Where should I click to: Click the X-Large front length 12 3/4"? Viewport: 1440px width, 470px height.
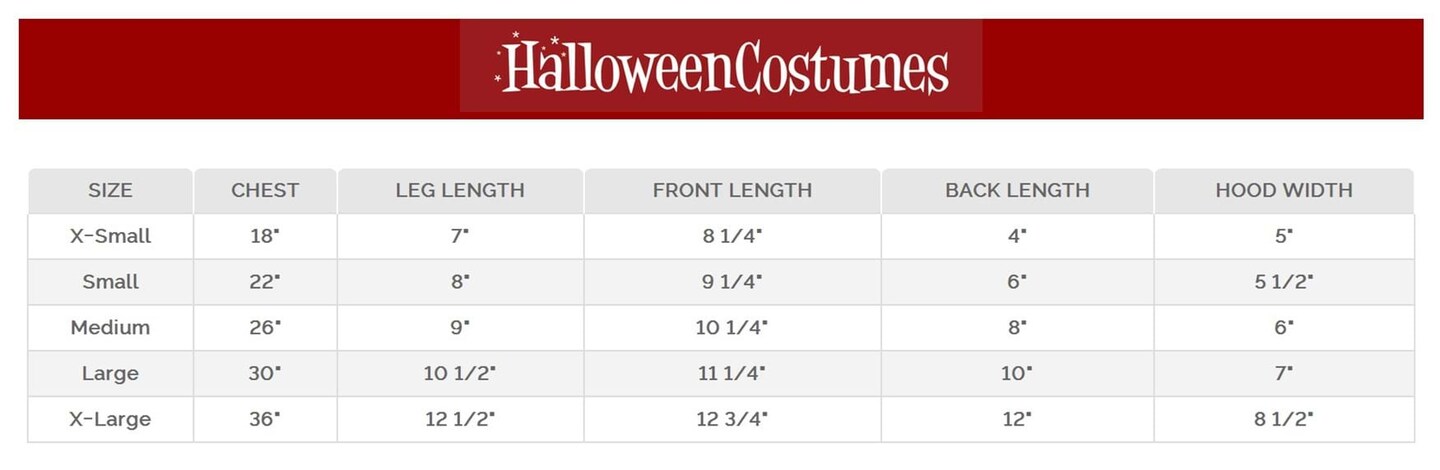point(731,419)
